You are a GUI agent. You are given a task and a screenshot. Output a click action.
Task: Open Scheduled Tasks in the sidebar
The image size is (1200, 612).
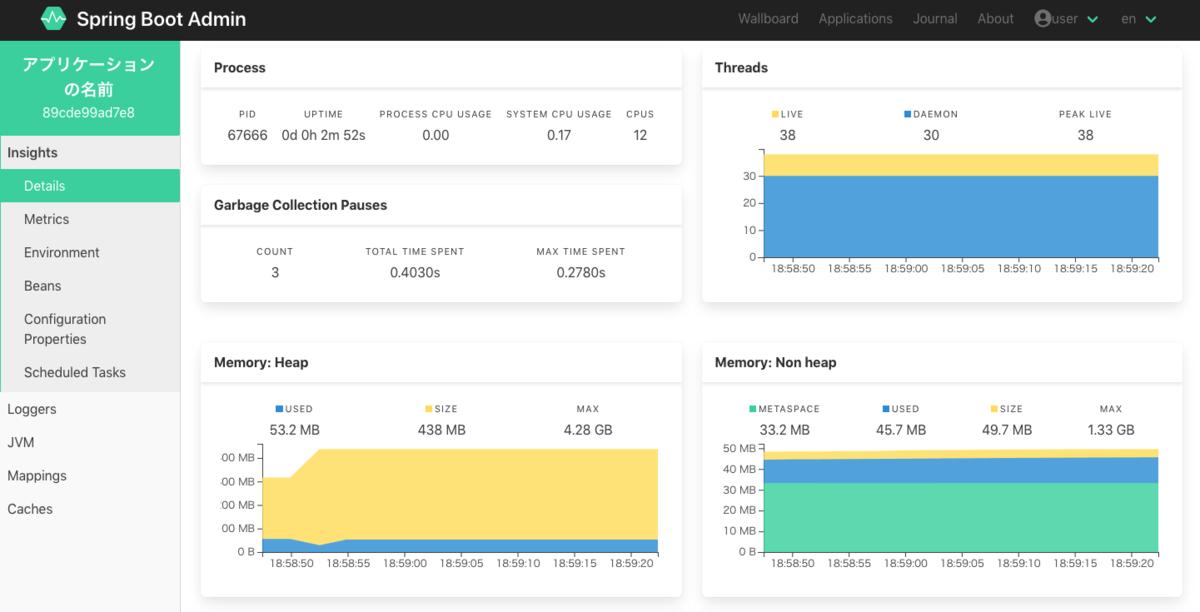click(x=90, y=372)
